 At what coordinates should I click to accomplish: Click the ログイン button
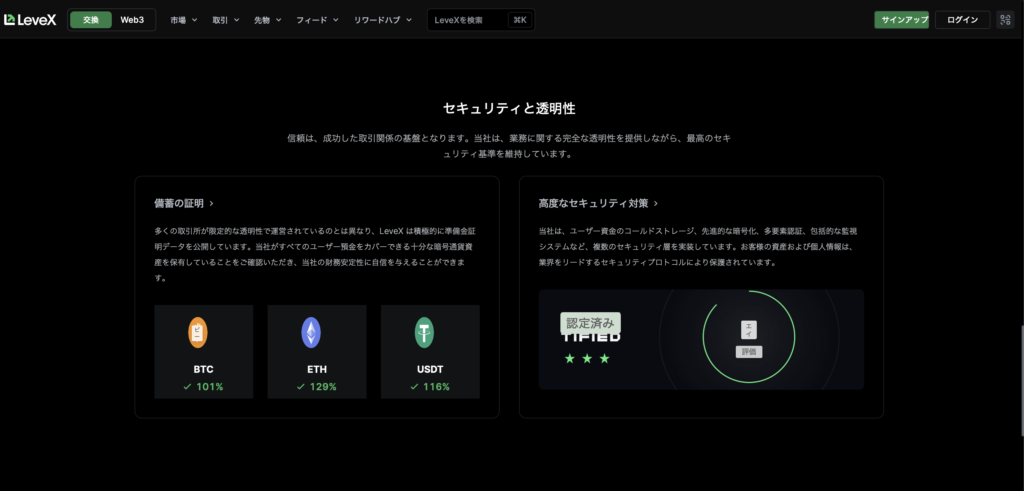[x=963, y=20]
